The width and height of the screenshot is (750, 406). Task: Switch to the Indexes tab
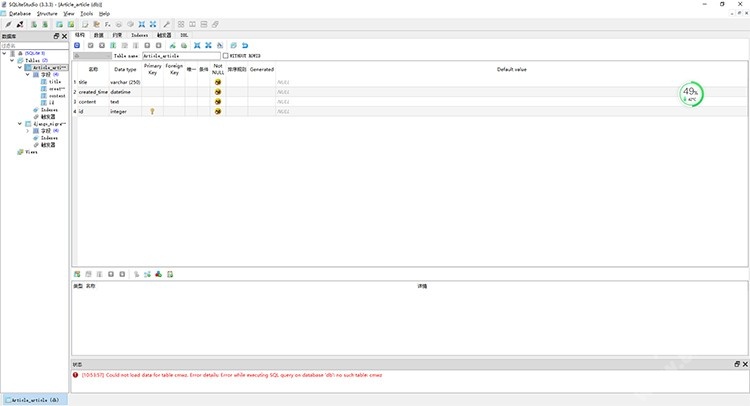click(x=140, y=35)
